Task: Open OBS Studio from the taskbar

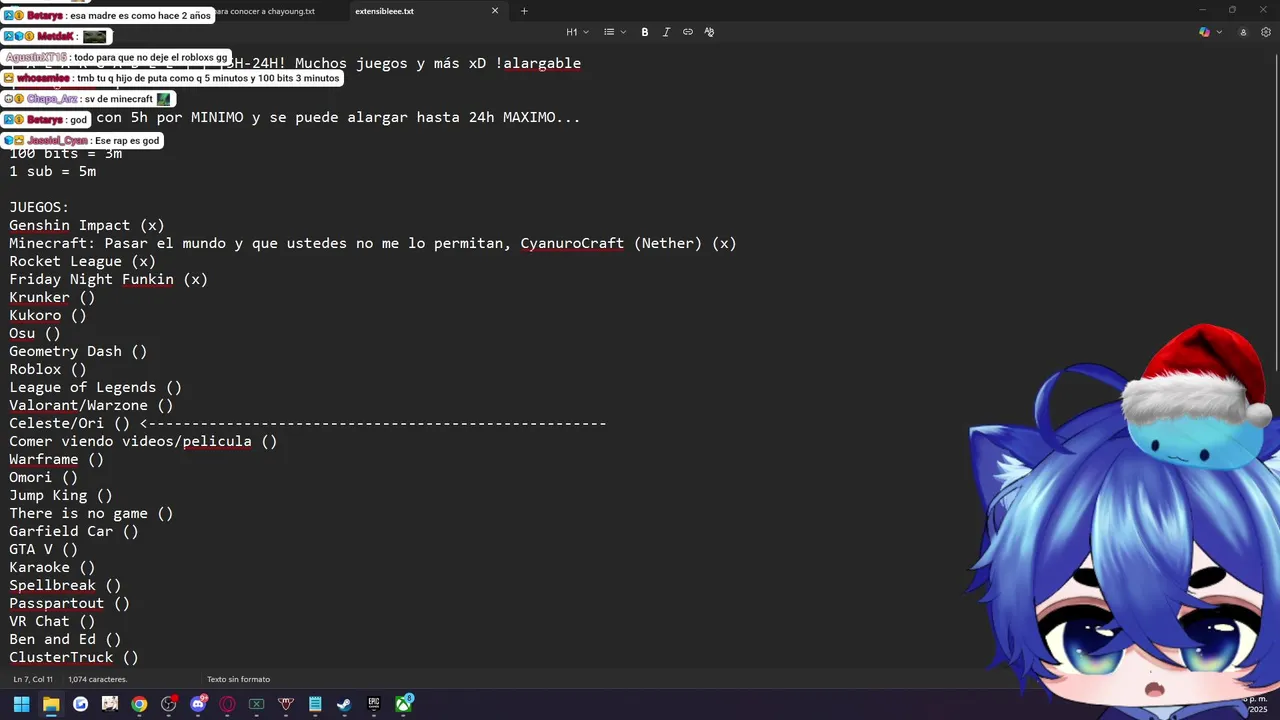Action: (169, 704)
